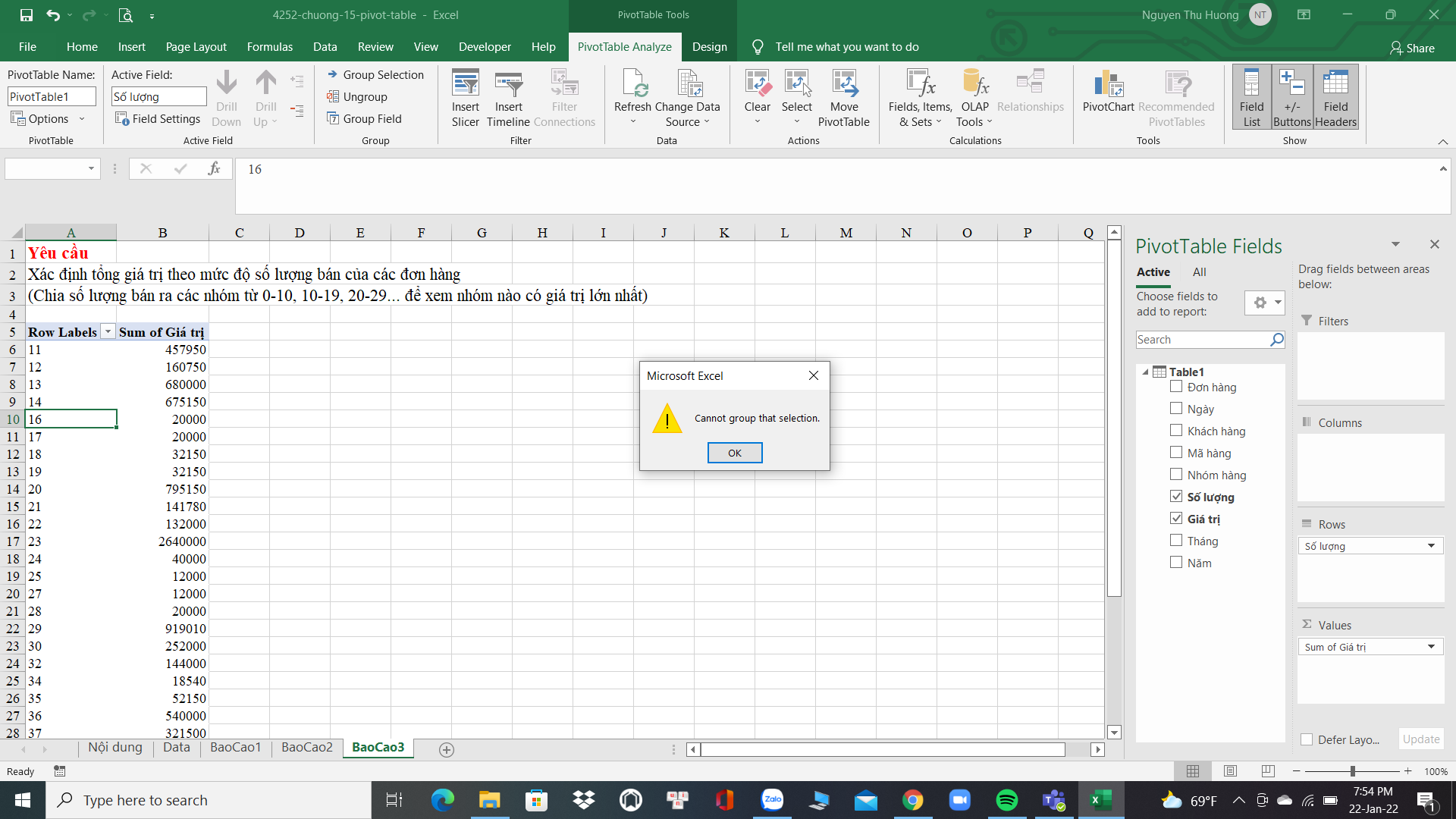Image resolution: width=1456 pixels, height=819 pixels.
Task: Switch to Page Layout view in status bar
Action: pos(1230,770)
